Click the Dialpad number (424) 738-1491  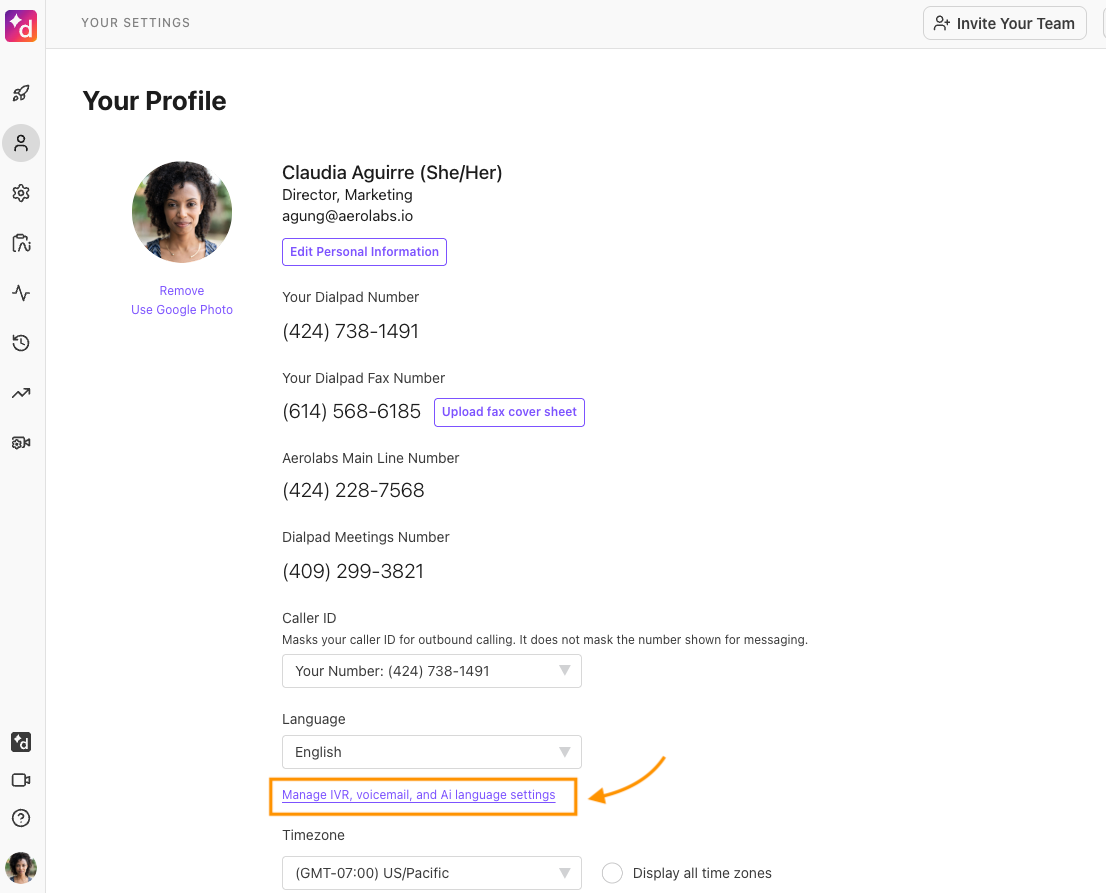click(x=351, y=332)
